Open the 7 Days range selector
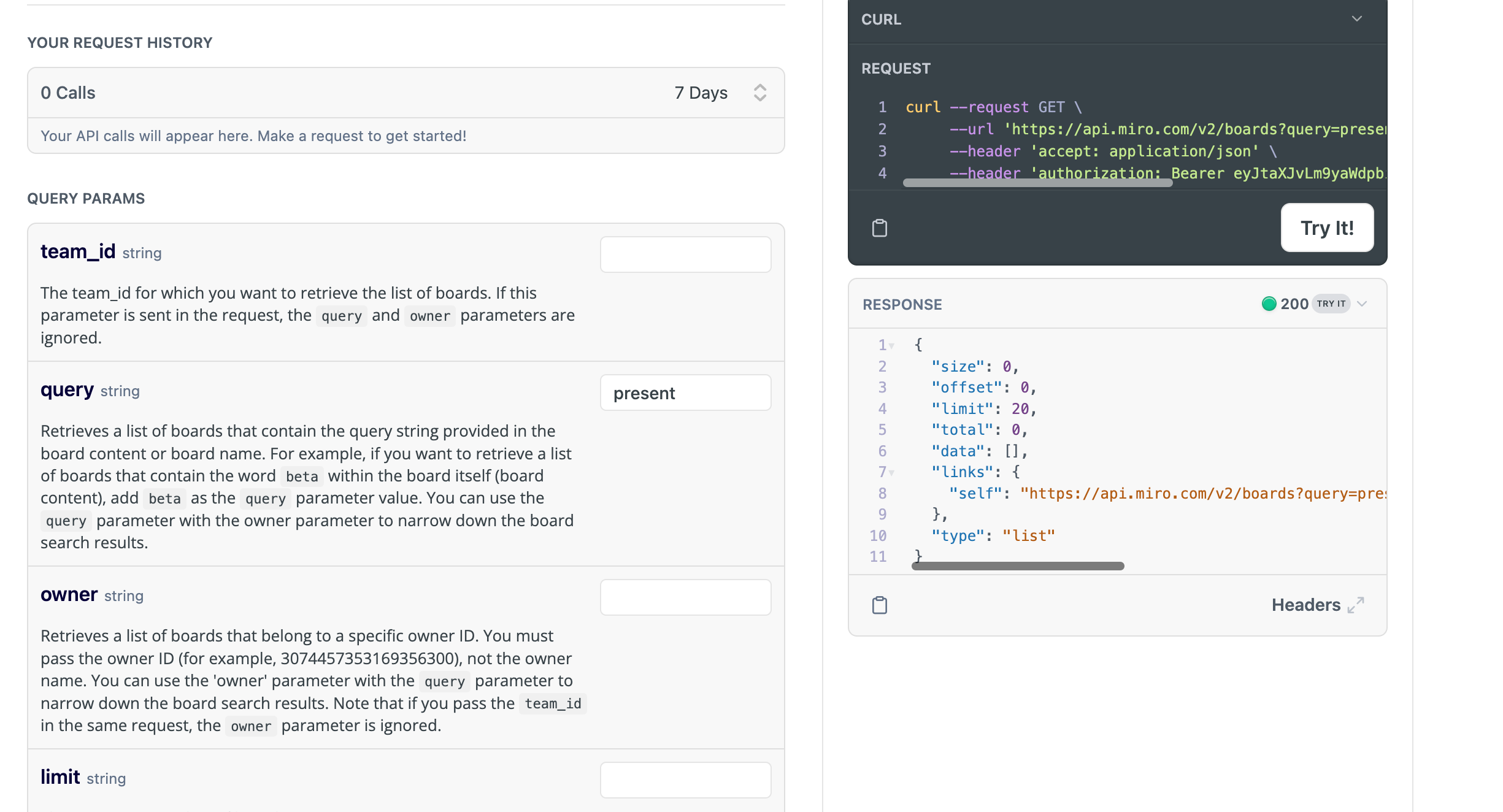Viewport: 1503px width, 812px height. 720,93
